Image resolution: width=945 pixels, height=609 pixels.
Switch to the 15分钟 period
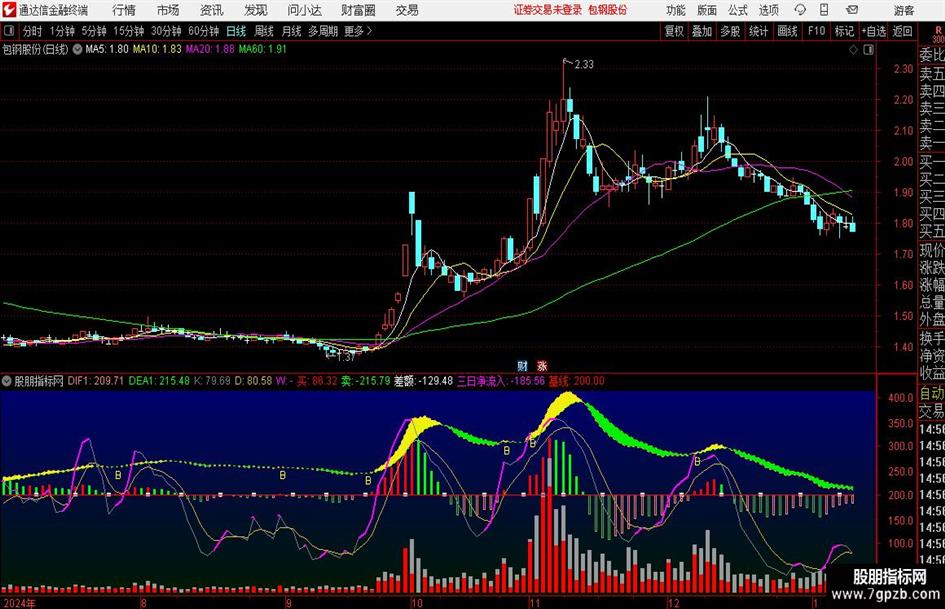129,31
